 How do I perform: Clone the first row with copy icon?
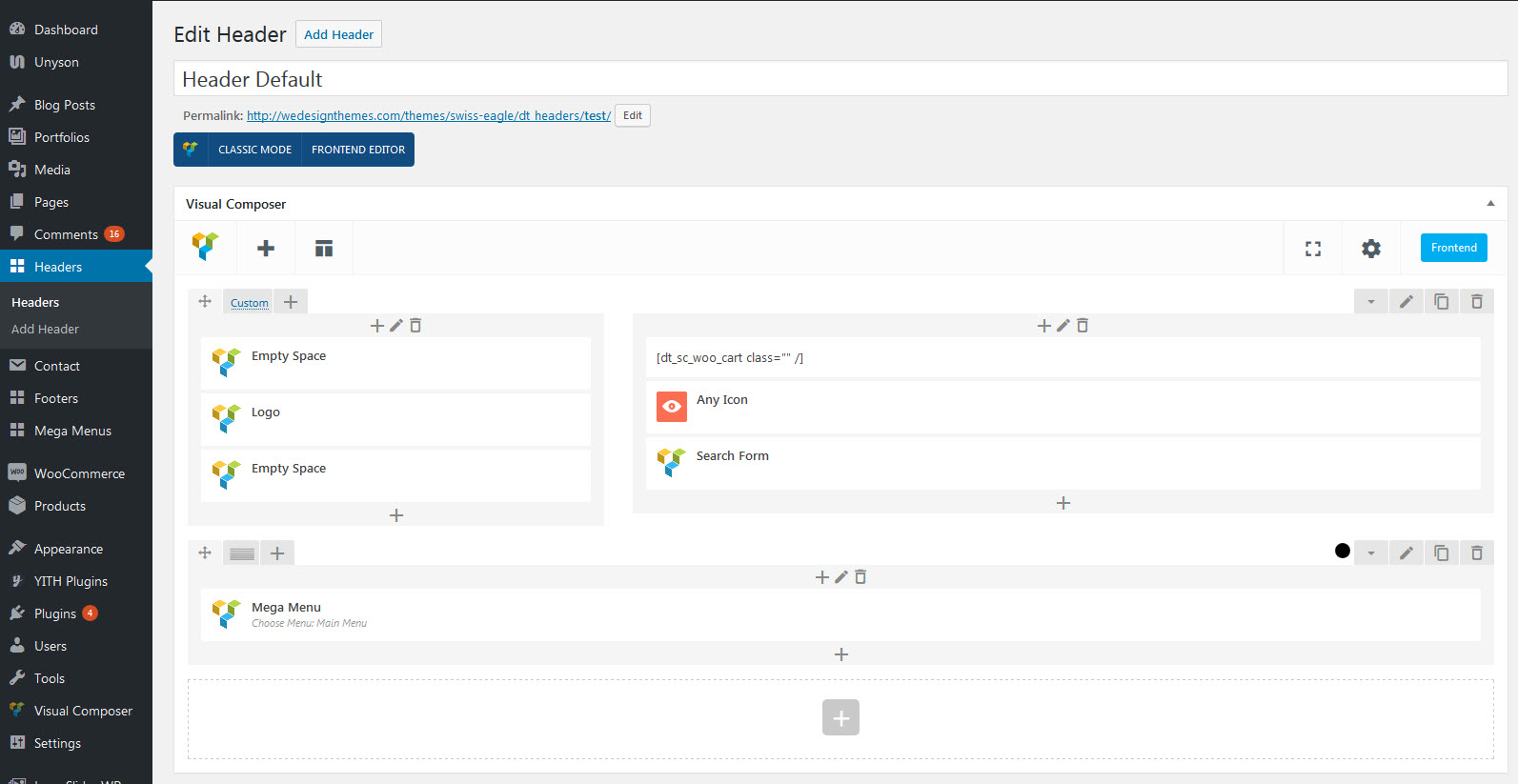pyautogui.click(x=1441, y=302)
